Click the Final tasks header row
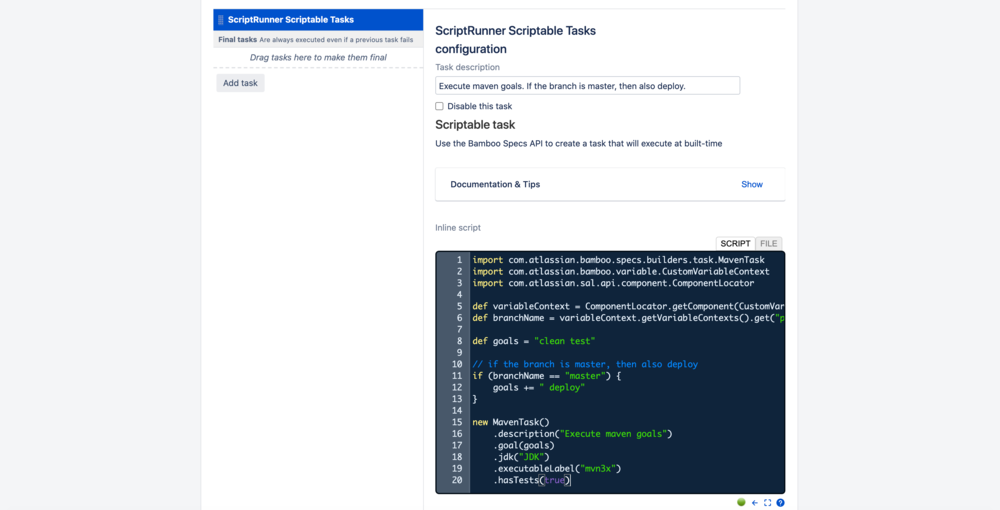 point(318,40)
